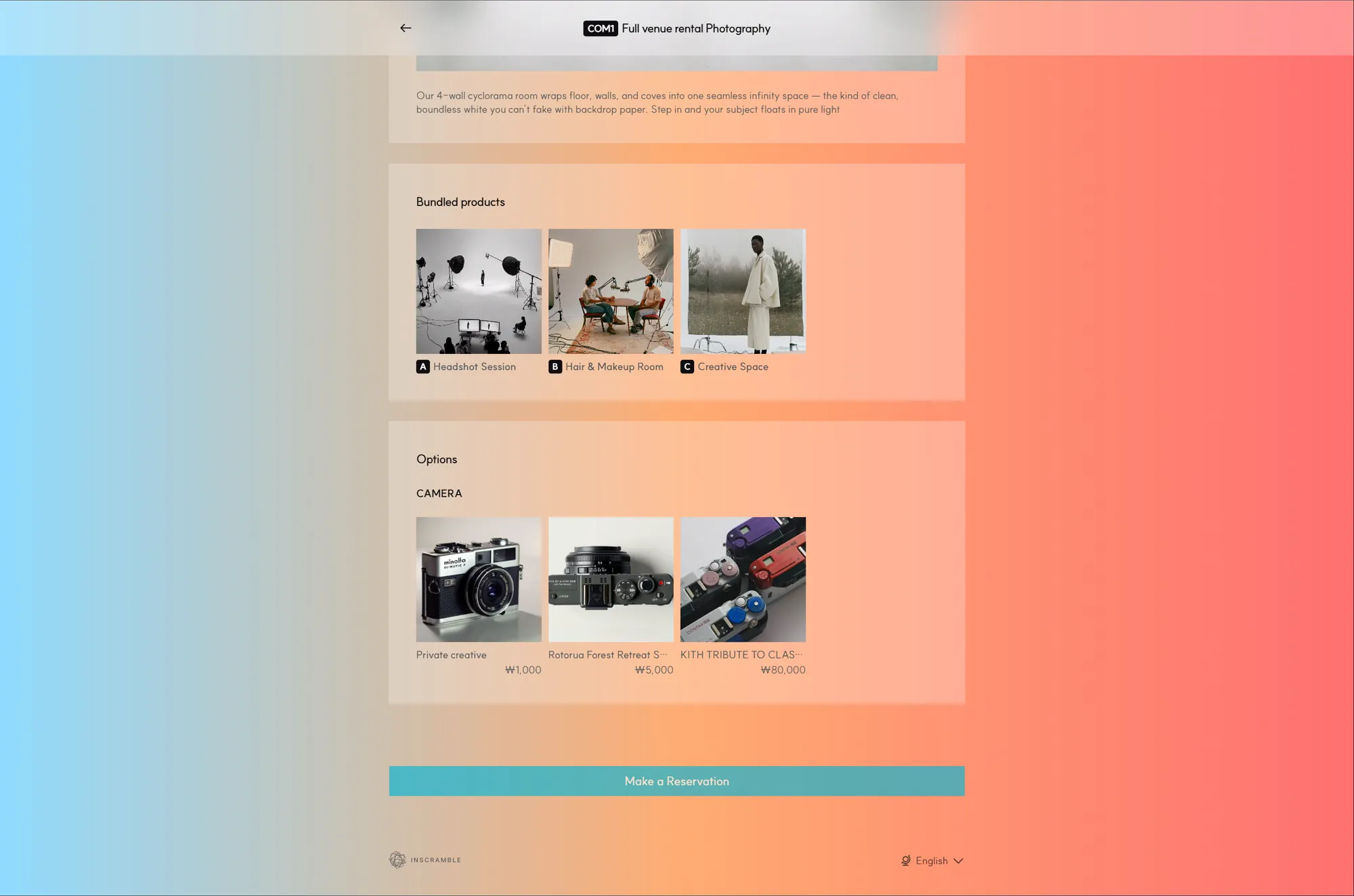
Task: Click the cyclorama room description text
Action: [x=657, y=102]
